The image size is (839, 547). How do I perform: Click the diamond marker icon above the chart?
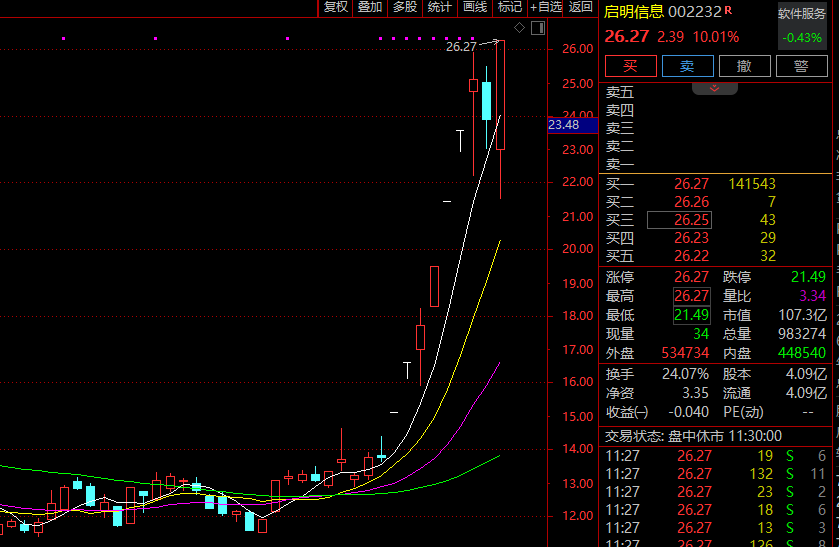[x=520, y=26]
